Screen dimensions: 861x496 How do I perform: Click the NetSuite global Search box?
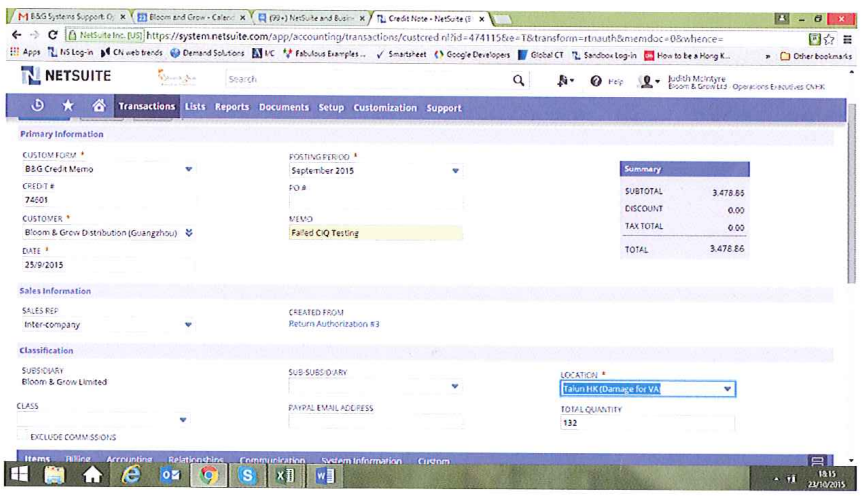point(368,80)
